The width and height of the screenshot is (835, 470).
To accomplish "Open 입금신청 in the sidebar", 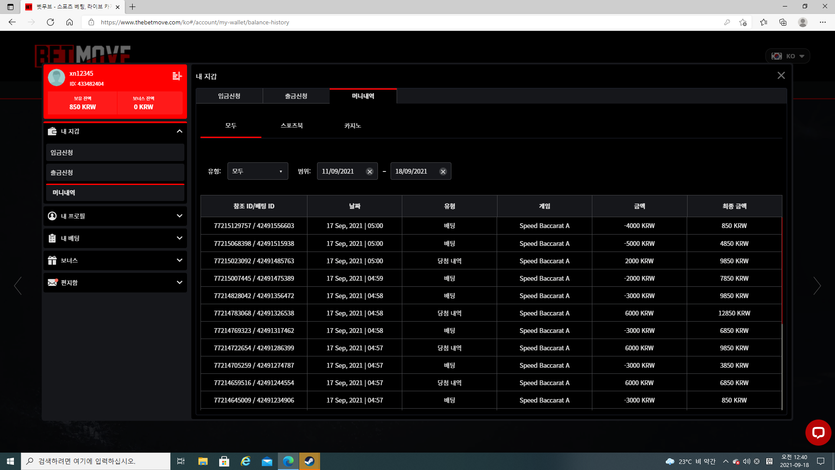I will (x=115, y=153).
